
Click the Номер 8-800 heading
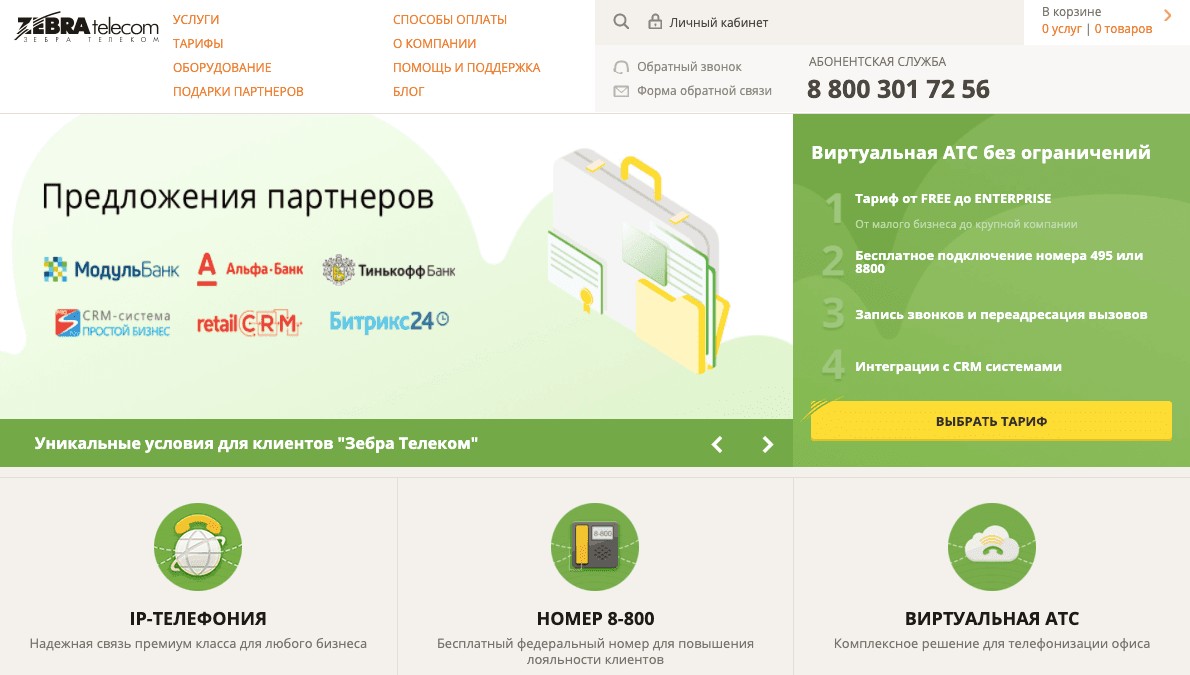(x=595, y=619)
